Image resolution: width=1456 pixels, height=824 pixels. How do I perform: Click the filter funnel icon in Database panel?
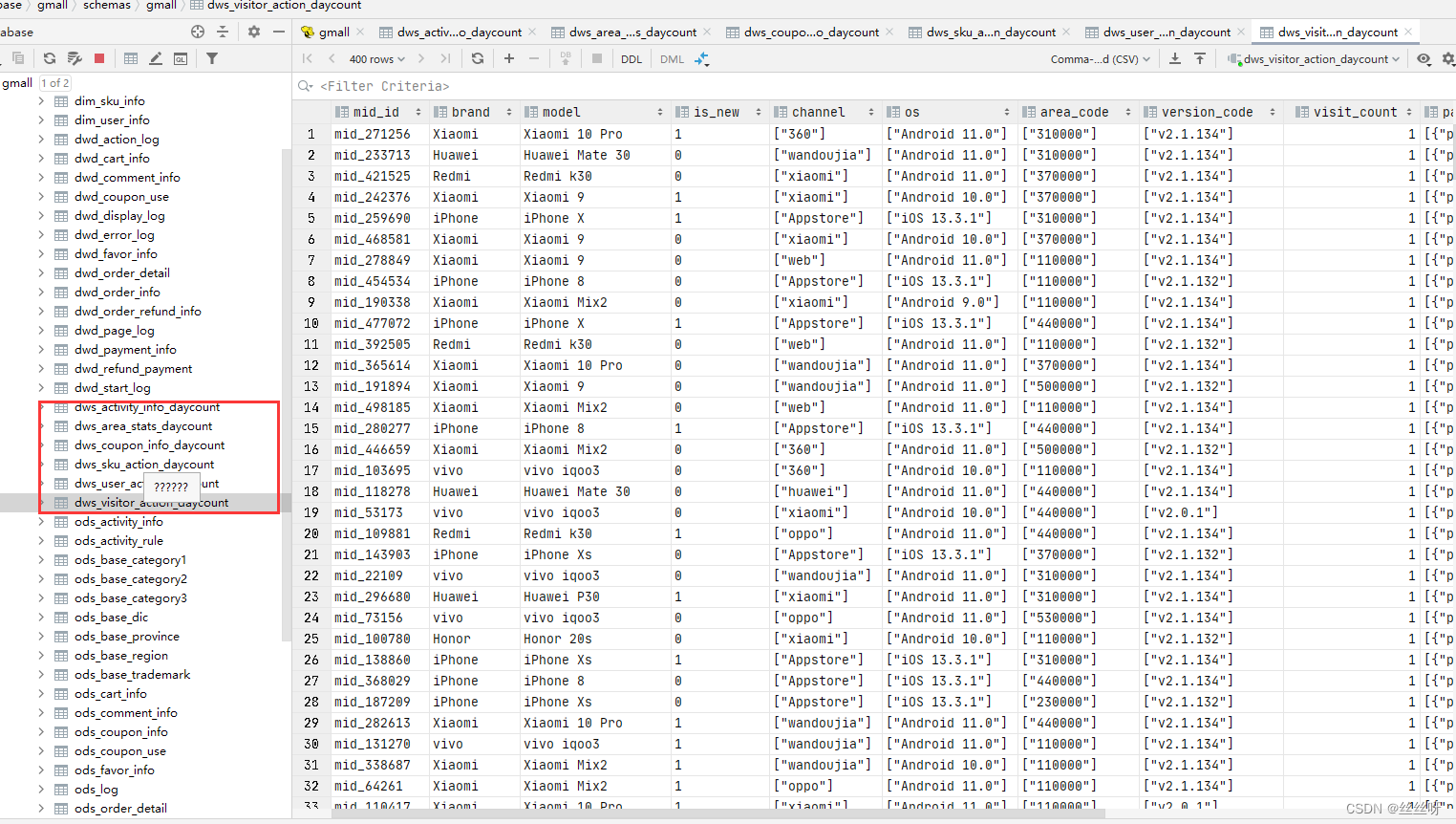212,58
